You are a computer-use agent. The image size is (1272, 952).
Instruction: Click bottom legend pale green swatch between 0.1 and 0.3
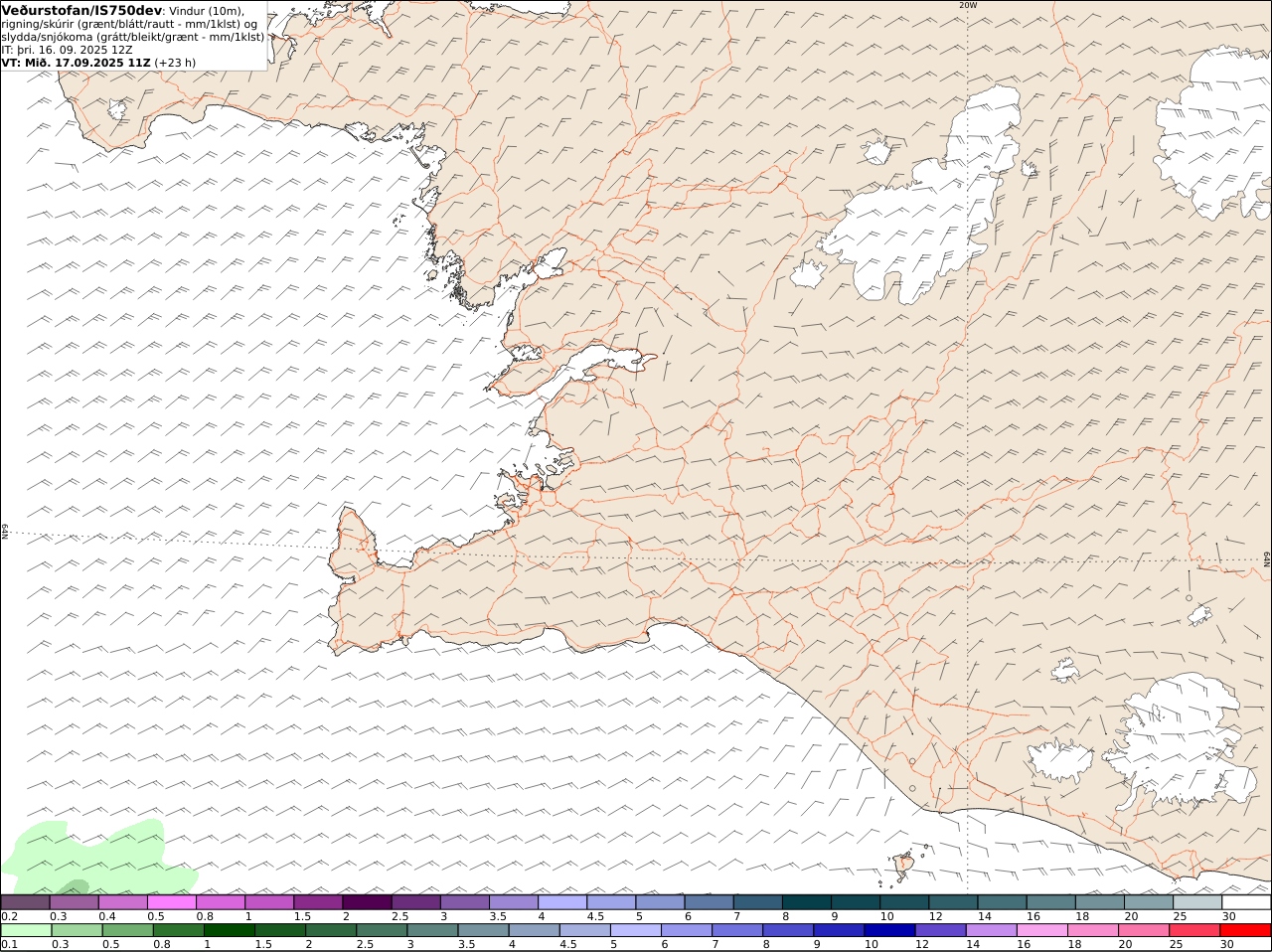[x=27, y=930]
